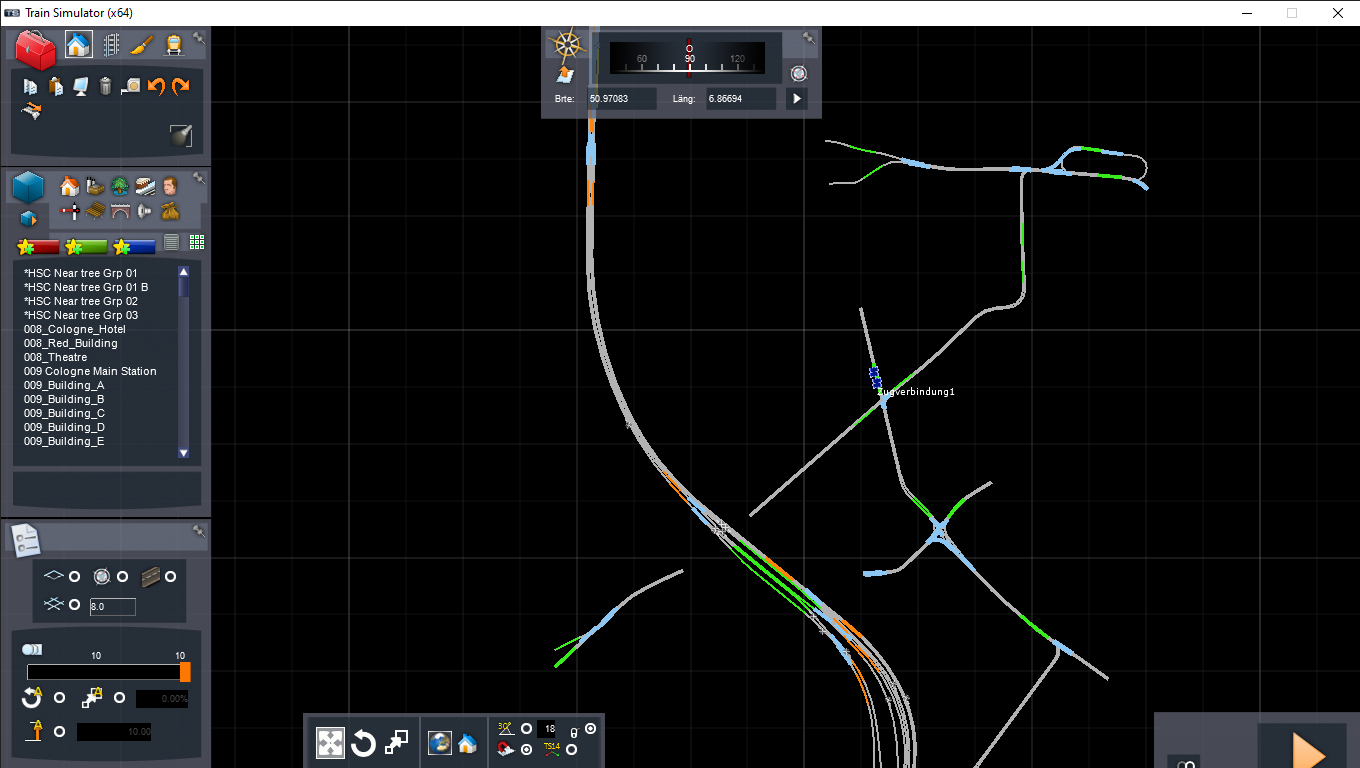
Task: Select the track linear-object tools icon
Action: click(111, 45)
